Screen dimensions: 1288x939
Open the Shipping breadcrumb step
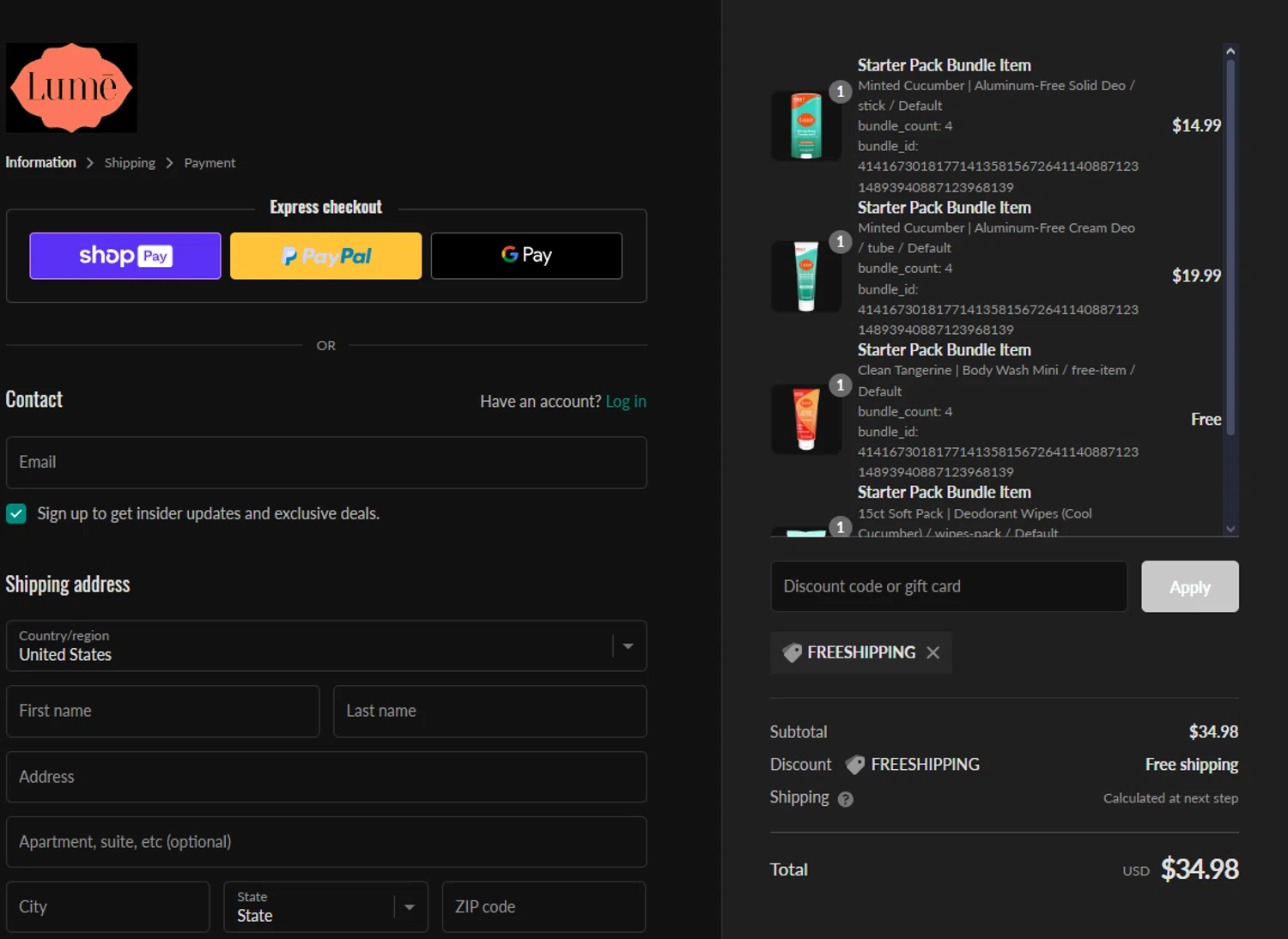coord(130,163)
